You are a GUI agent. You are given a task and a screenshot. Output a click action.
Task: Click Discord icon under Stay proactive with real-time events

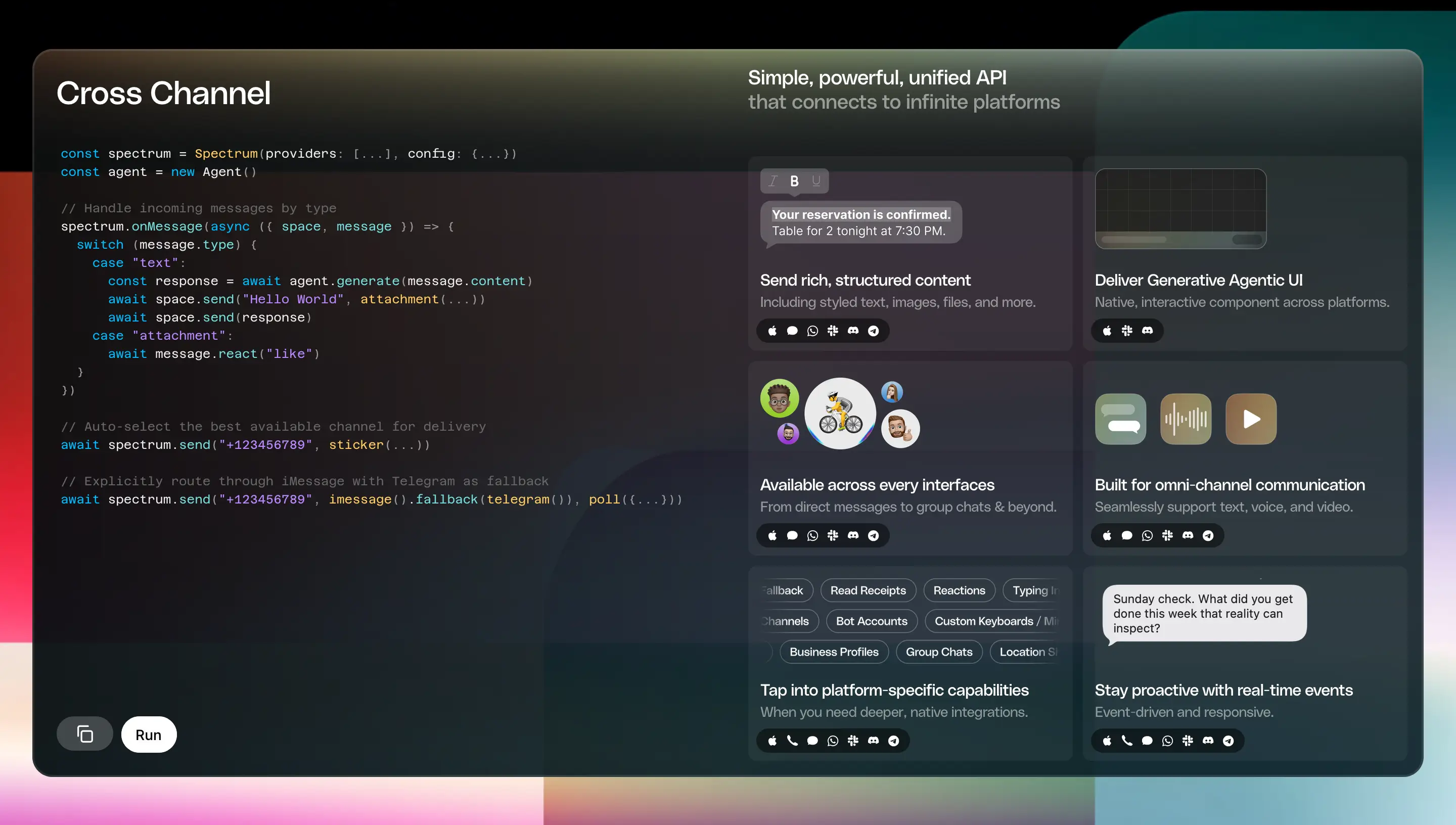tap(1208, 741)
